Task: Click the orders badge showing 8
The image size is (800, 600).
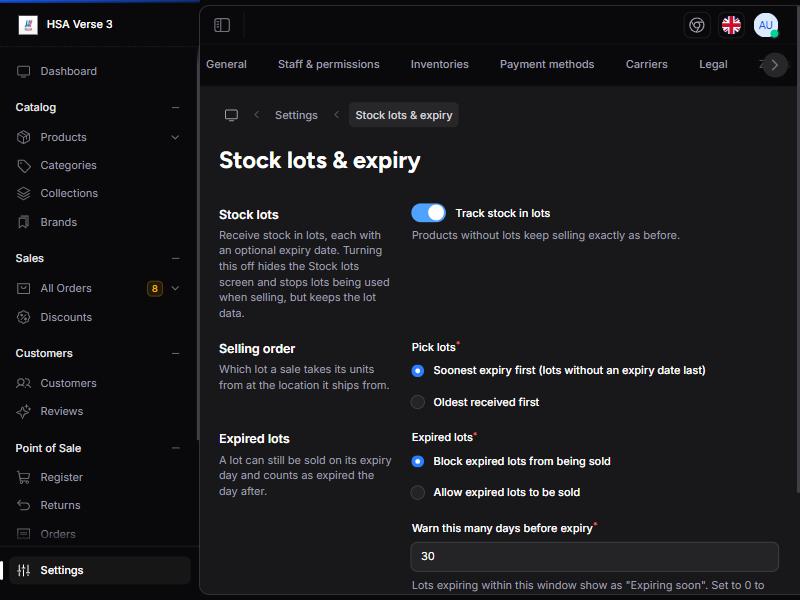Action: click(155, 288)
